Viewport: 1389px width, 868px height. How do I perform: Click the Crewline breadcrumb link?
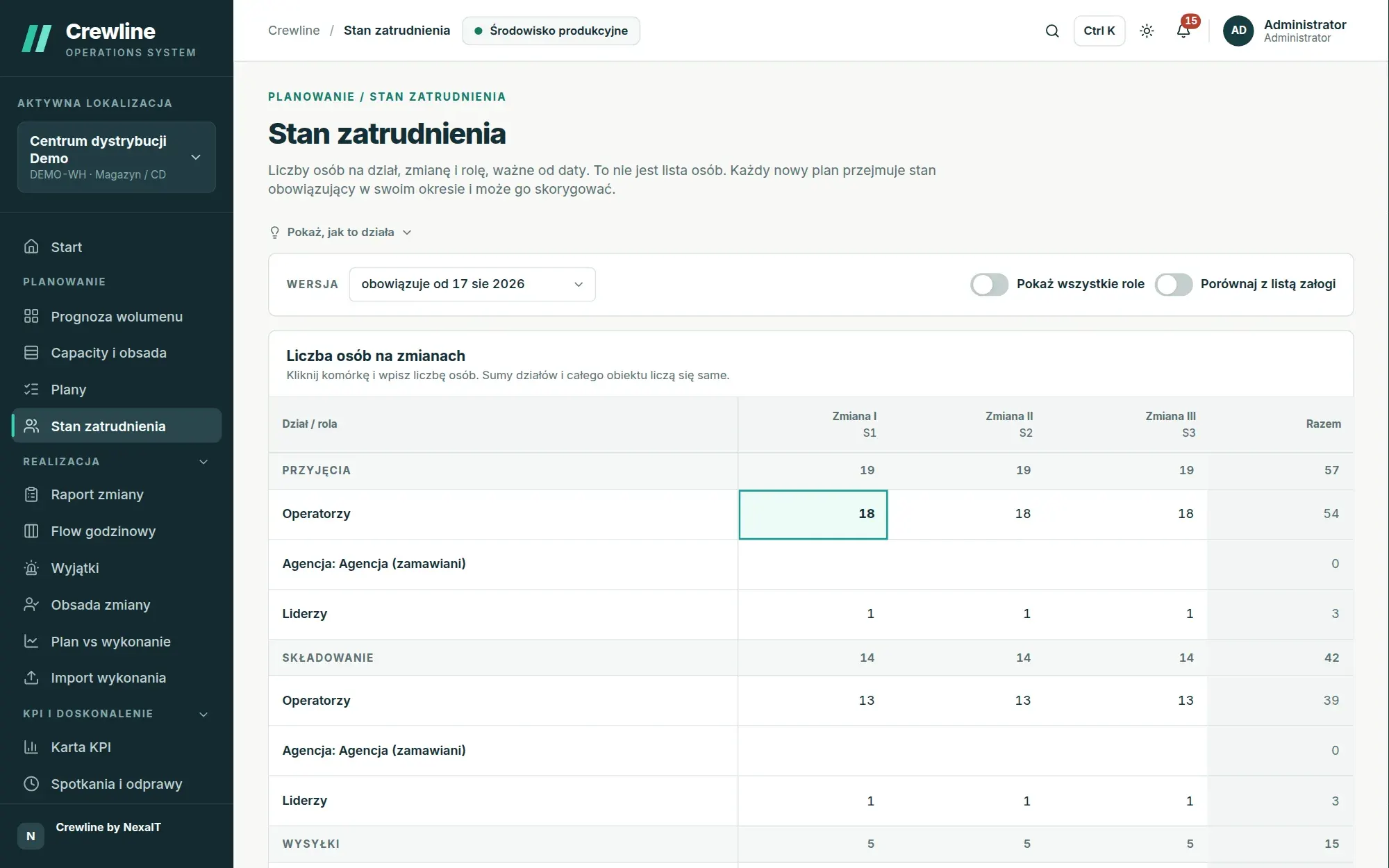(294, 31)
